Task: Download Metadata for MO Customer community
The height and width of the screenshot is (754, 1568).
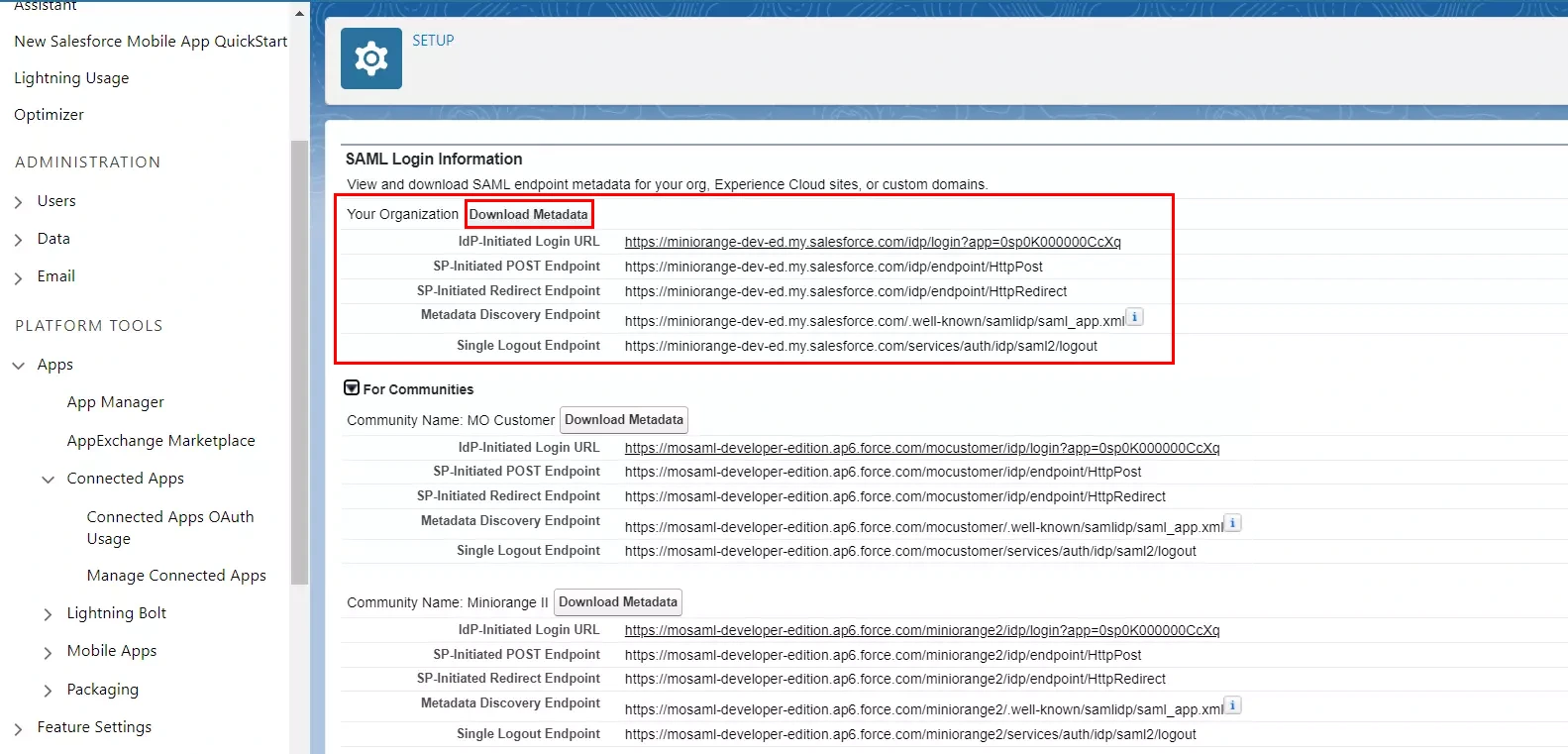Action: (x=624, y=420)
